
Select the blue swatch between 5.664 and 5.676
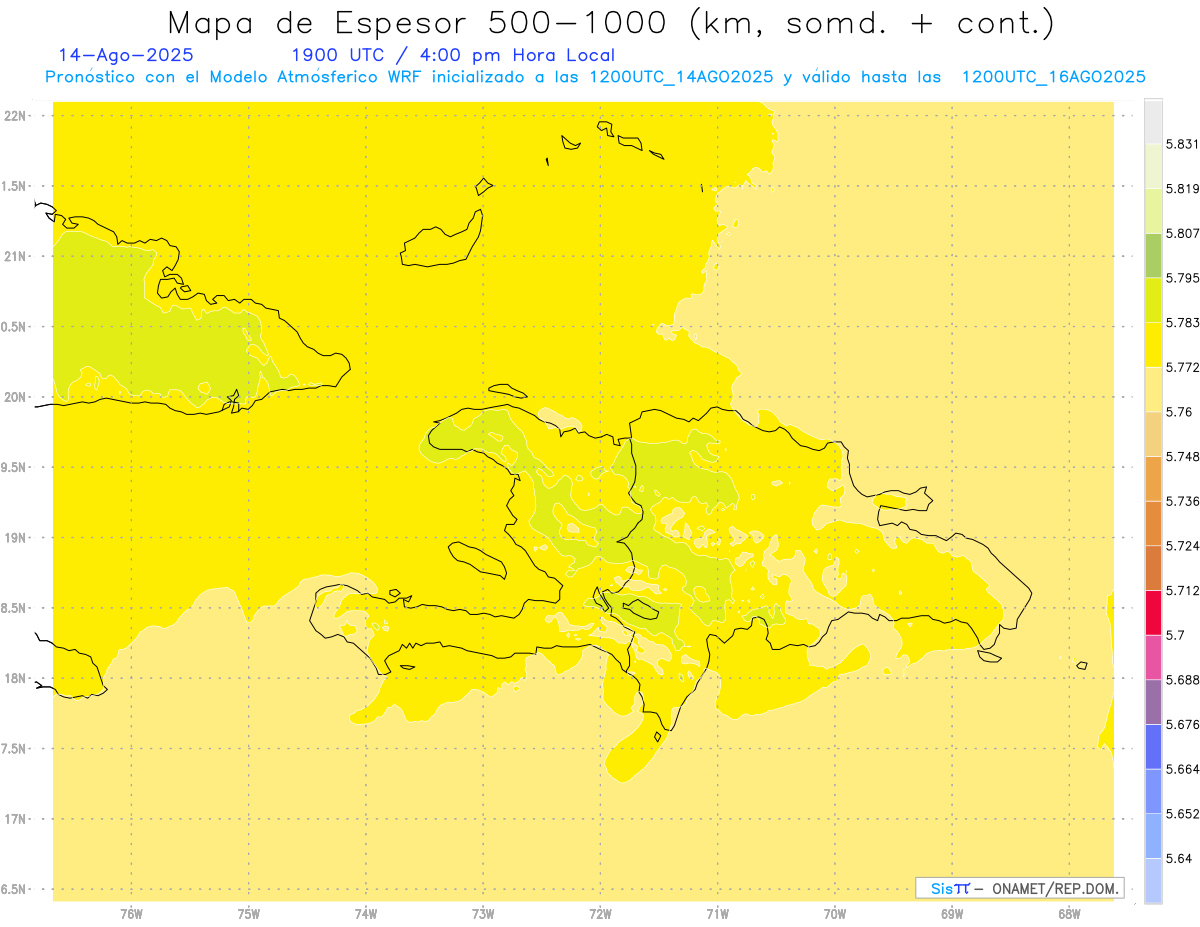coord(1153,747)
